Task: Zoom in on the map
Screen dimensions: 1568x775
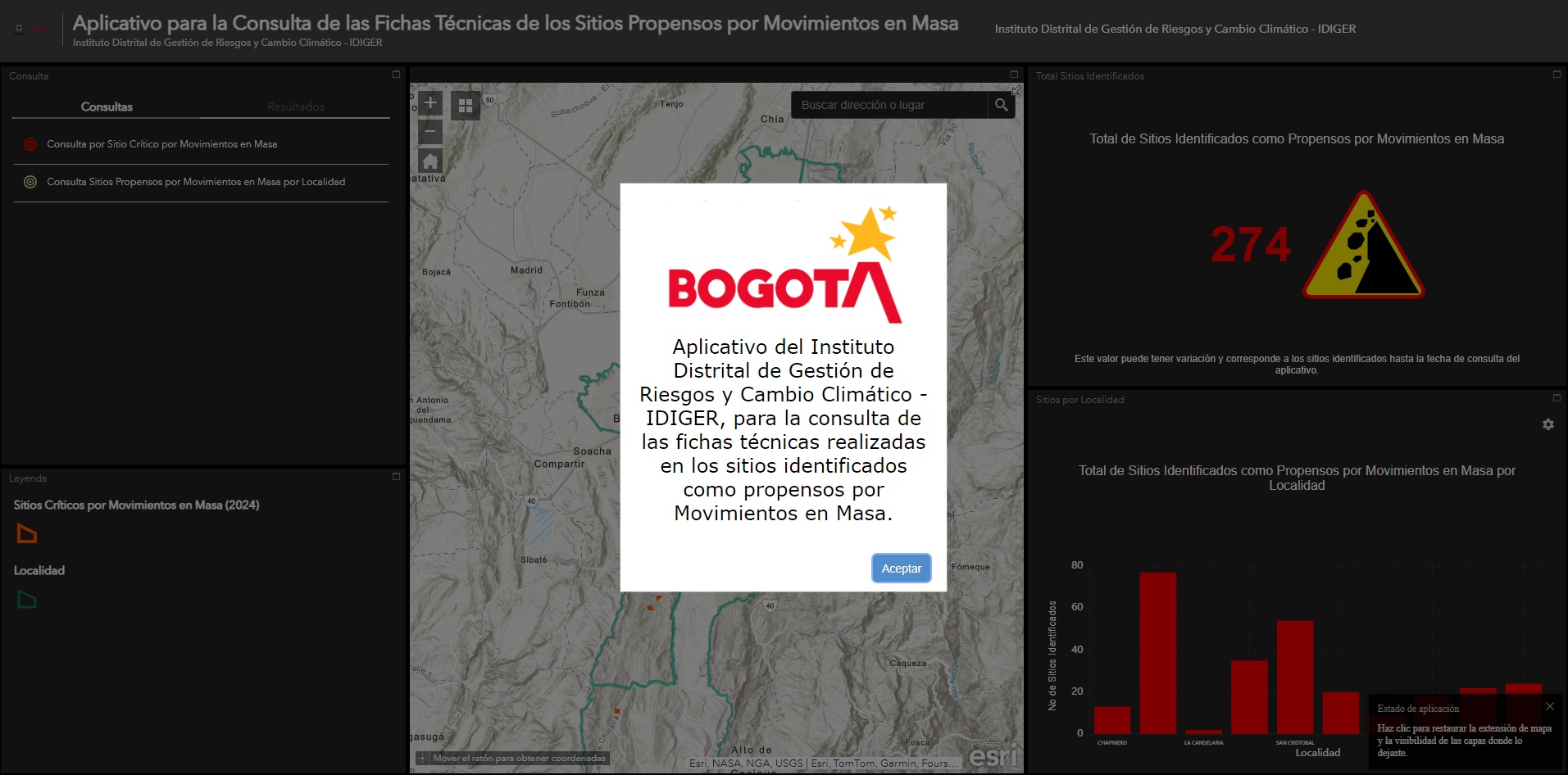Action: click(430, 103)
